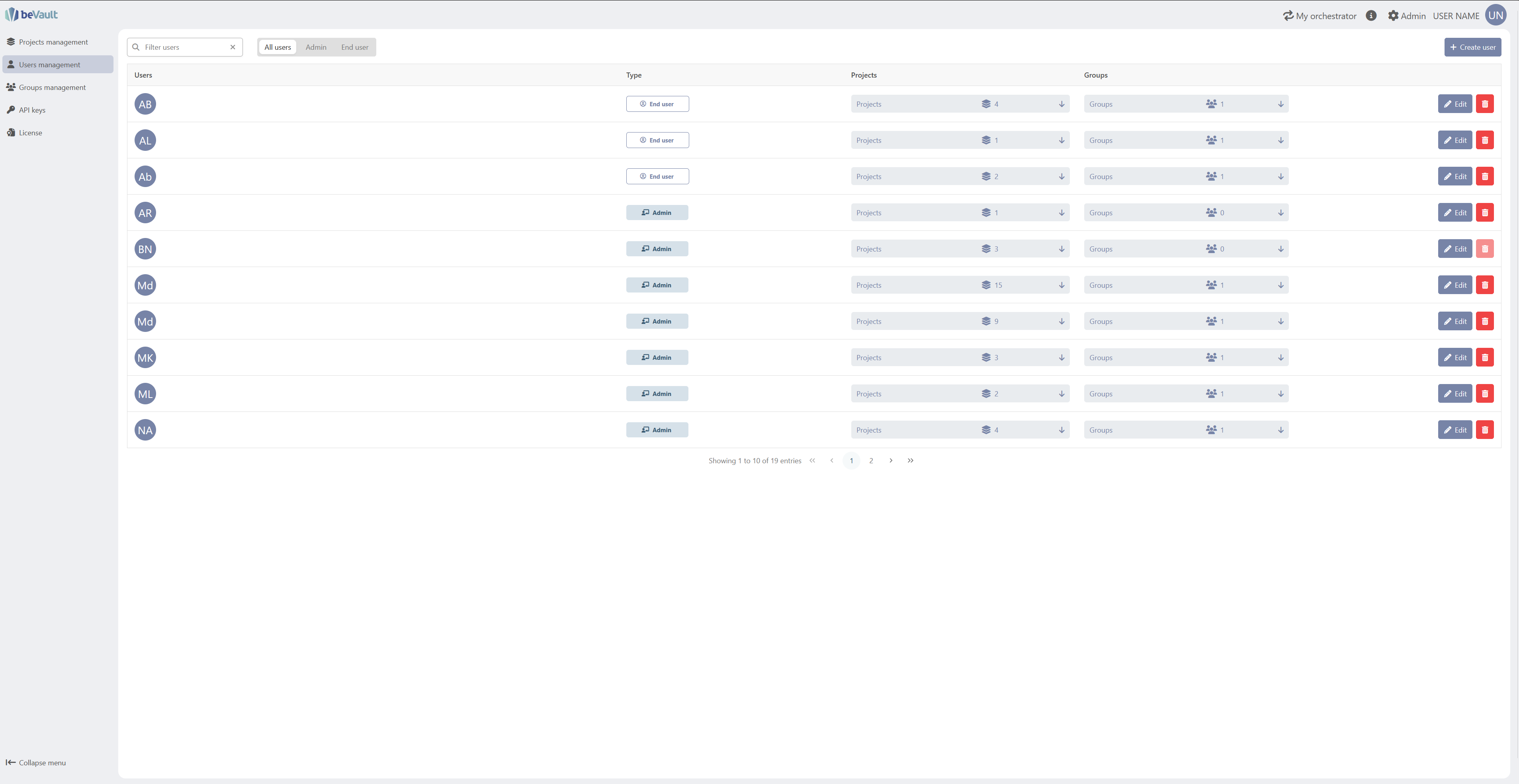Click the Create user button
The image size is (1519, 784).
[x=1472, y=47]
